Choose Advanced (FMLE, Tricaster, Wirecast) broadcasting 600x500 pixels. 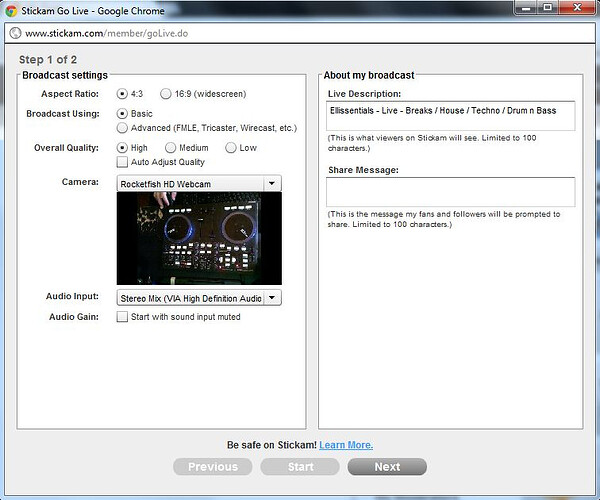pos(122,128)
